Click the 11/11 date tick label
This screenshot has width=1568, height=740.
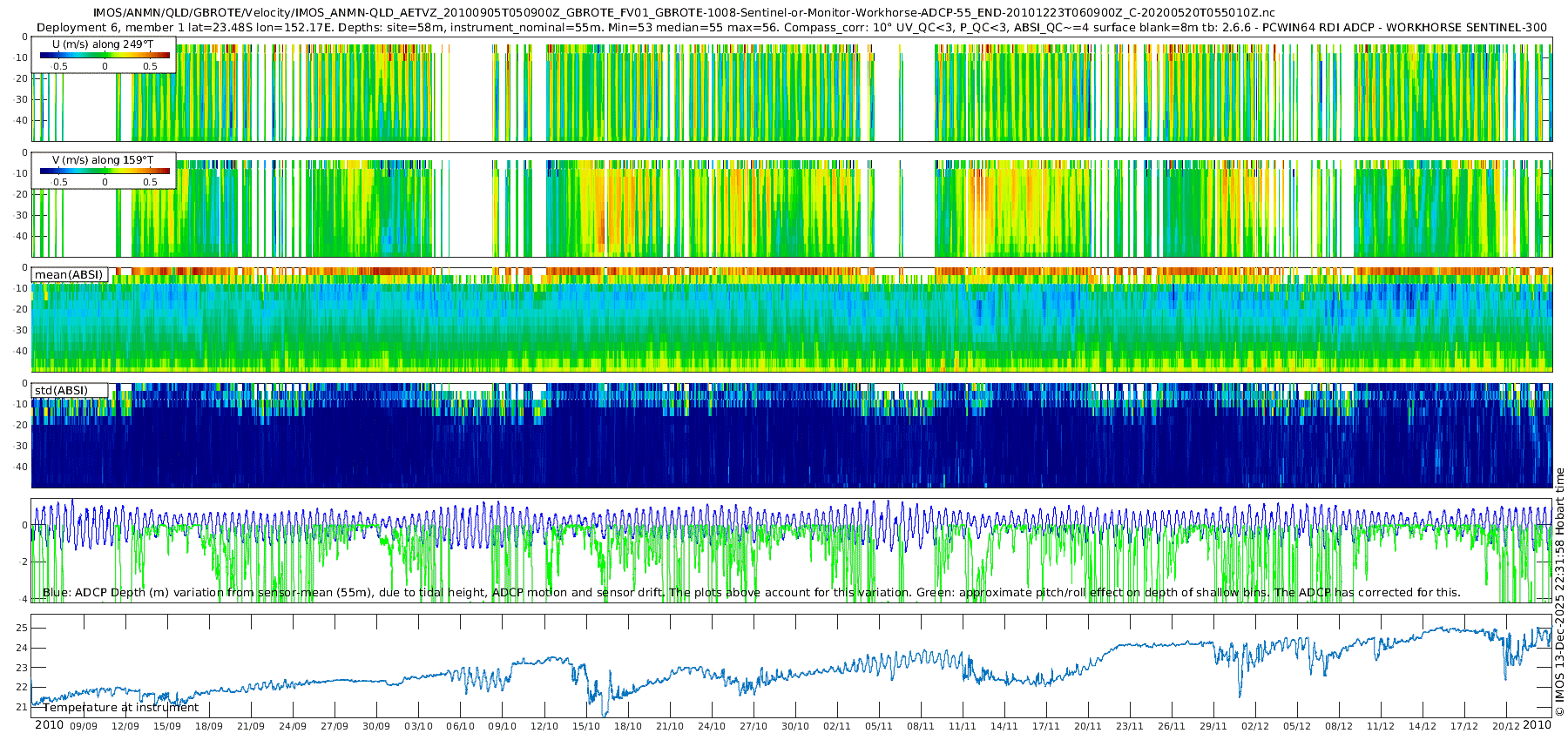[962, 726]
